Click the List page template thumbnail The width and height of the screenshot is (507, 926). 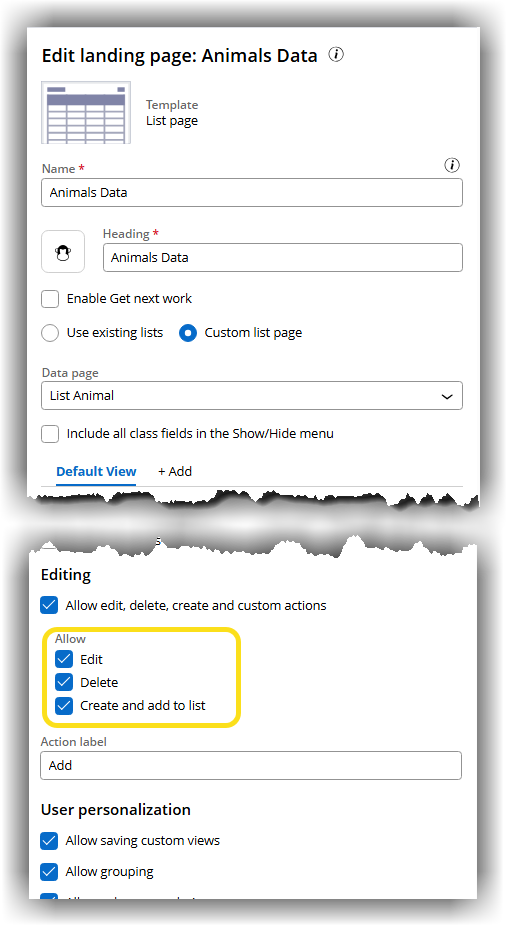coord(86,113)
